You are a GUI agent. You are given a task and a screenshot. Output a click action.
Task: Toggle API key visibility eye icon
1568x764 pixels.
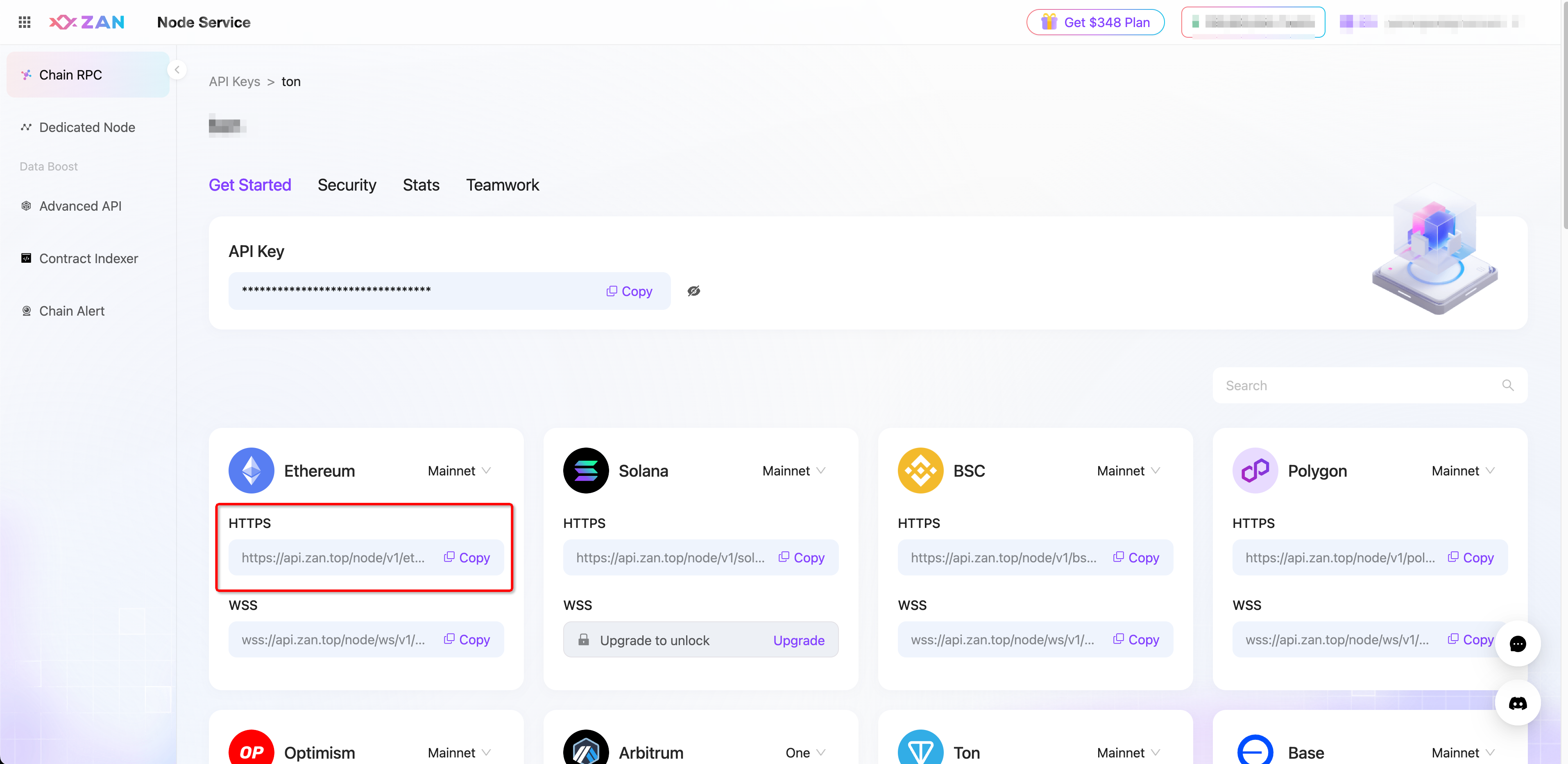pos(694,291)
